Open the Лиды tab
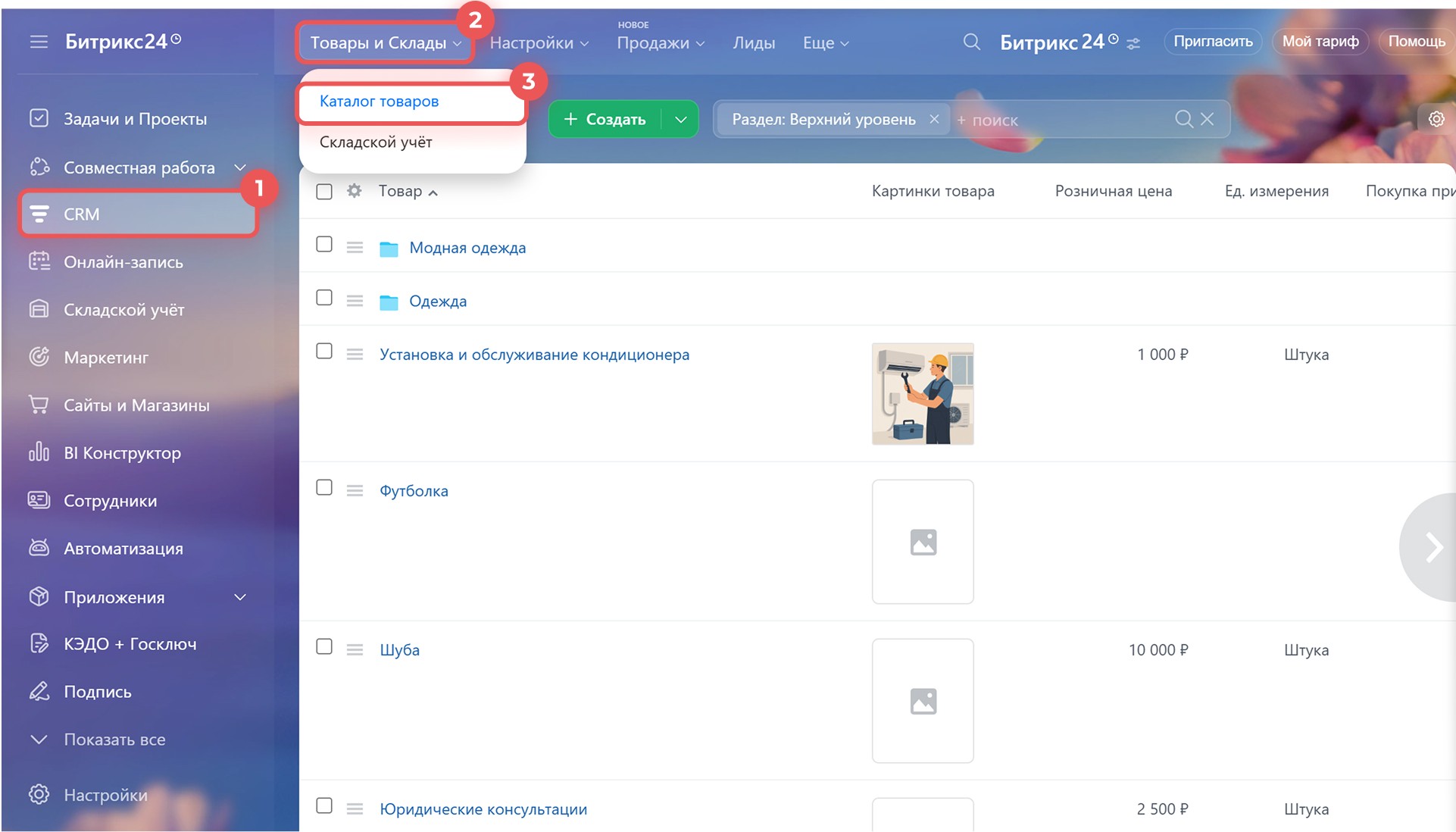The image size is (1456, 832). point(754,43)
